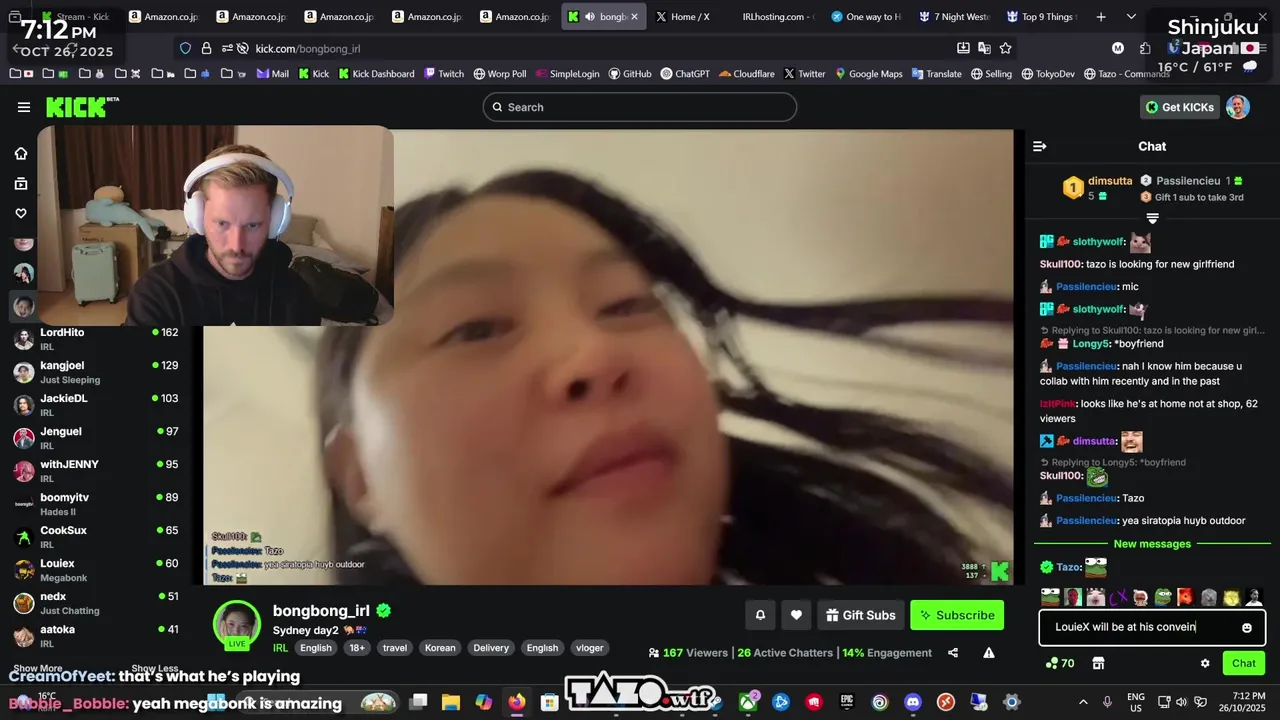Viewport: 1280px width, 720px height.
Task: Focus the Kick Search field
Action: [640, 107]
